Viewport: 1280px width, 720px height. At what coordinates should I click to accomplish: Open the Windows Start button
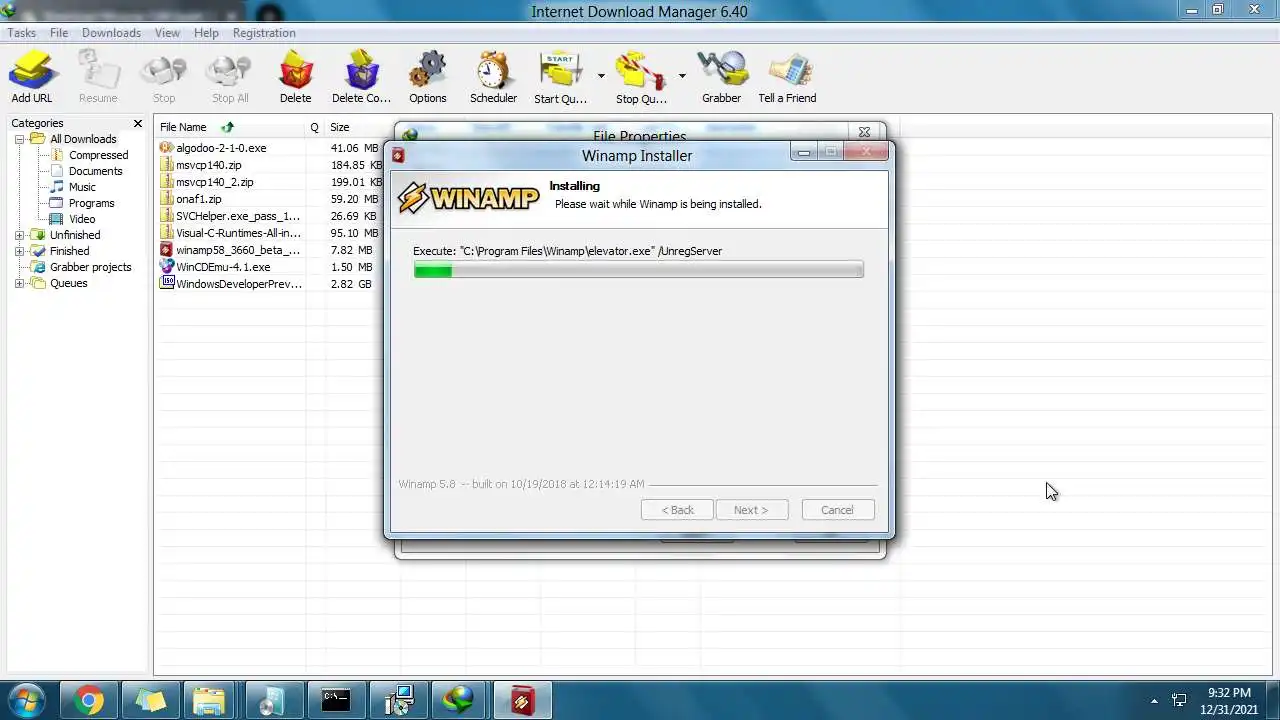[x=26, y=700]
